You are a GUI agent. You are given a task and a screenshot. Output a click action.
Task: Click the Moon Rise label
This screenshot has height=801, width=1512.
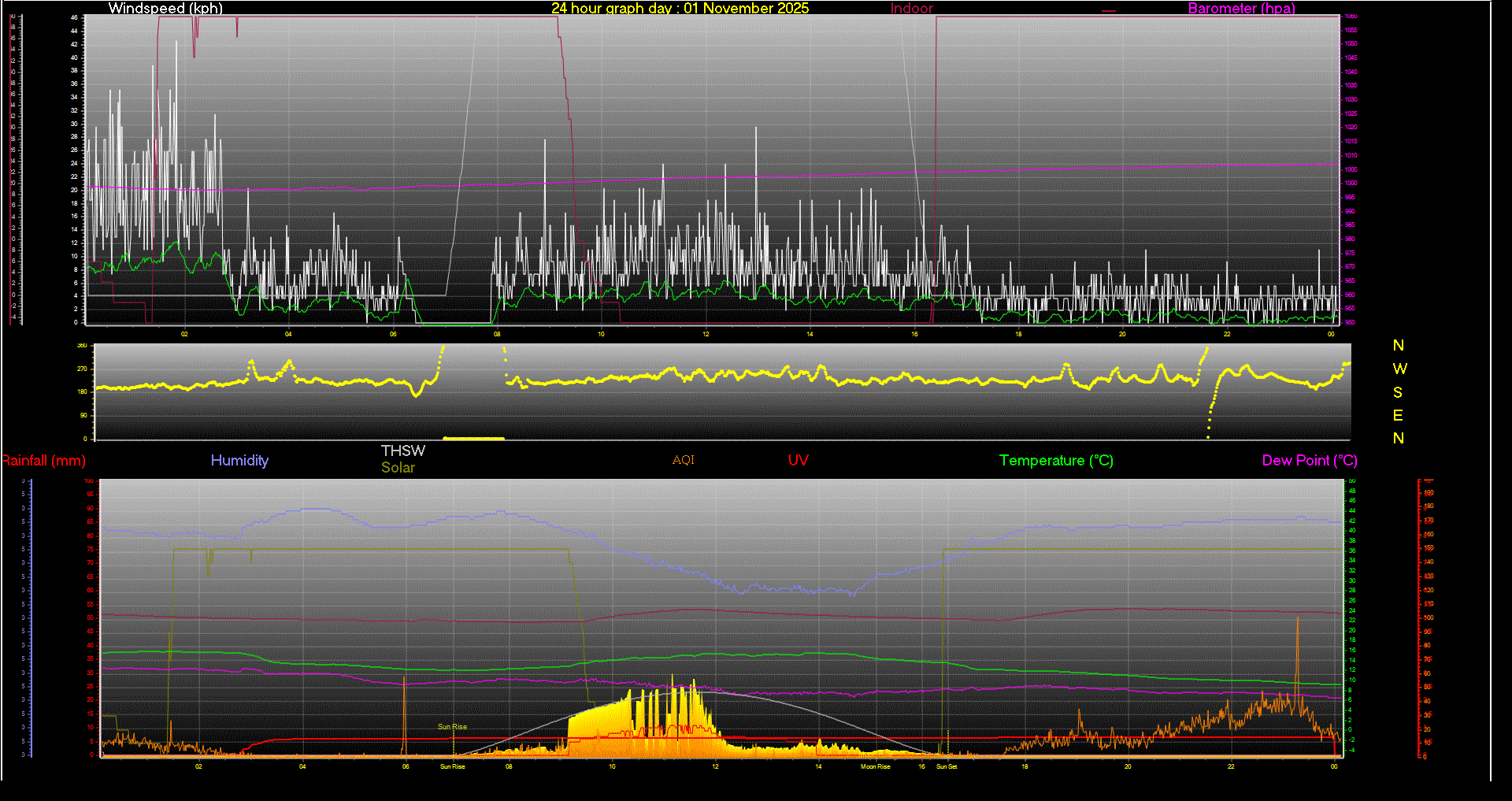click(x=876, y=766)
